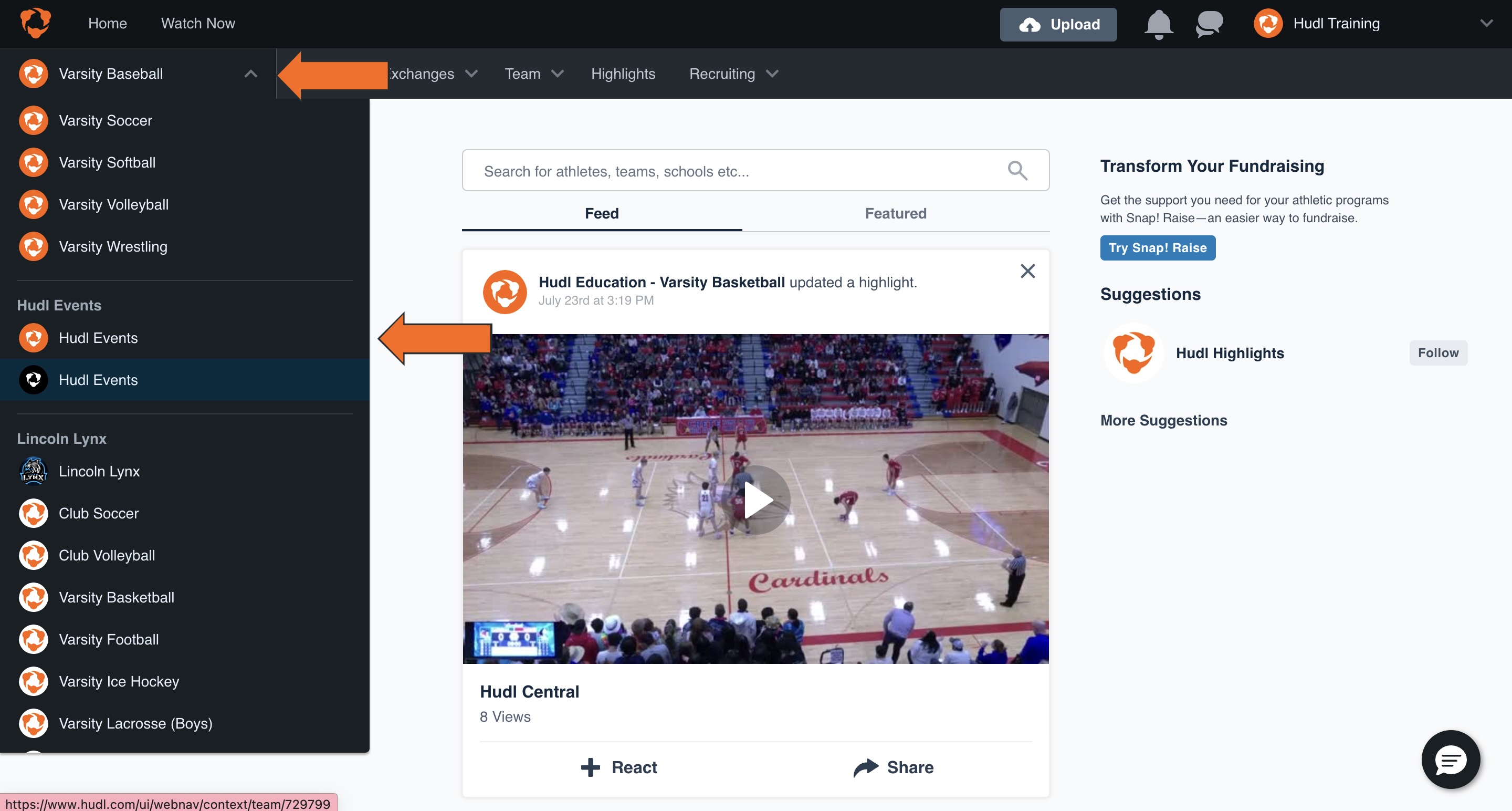Click the athletes, teams, schools search field
Viewport: 1512px width, 811px height.
pos(755,170)
